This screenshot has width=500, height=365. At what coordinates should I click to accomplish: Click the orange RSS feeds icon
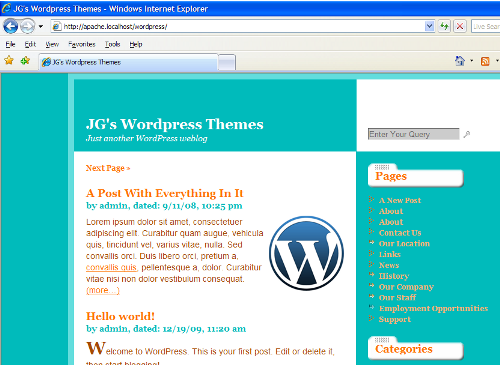pos(485,61)
